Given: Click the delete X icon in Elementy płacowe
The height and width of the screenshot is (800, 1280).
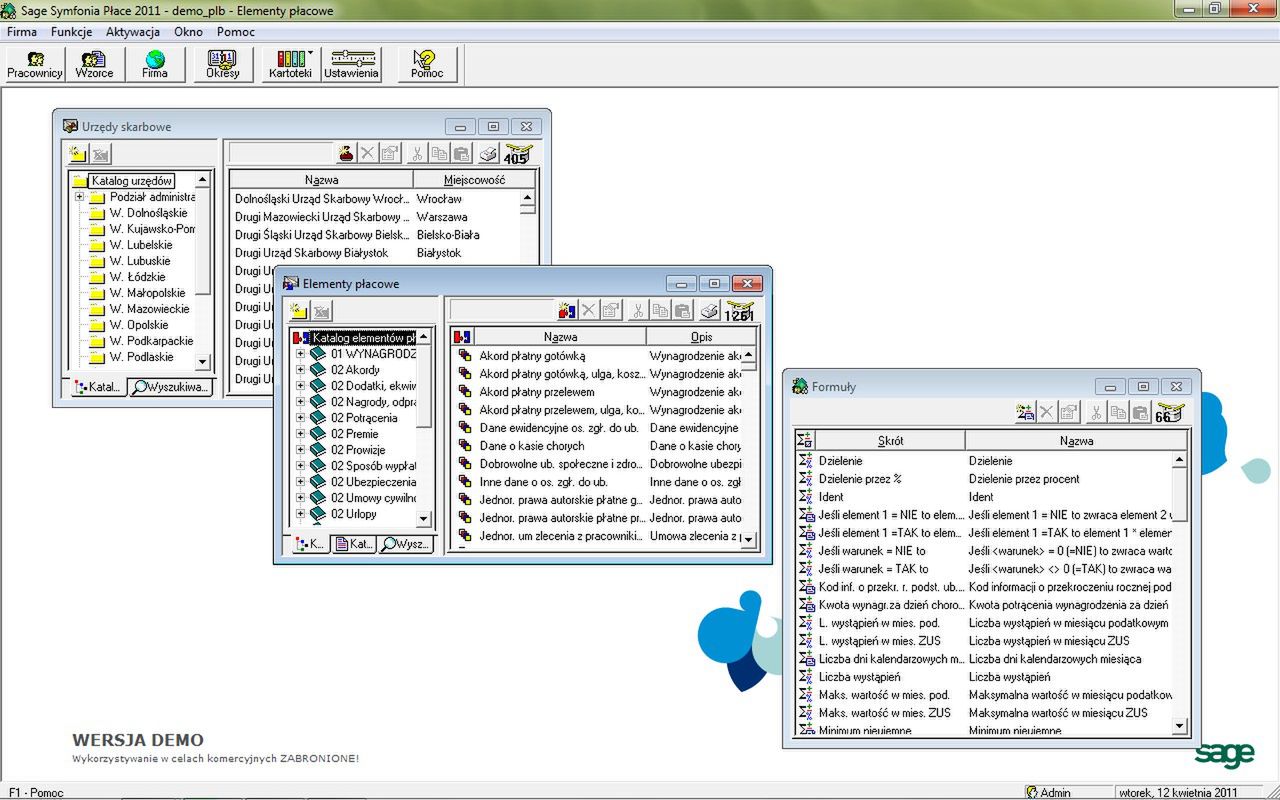Looking at the screenshot, I should click(x=588, y=310).
